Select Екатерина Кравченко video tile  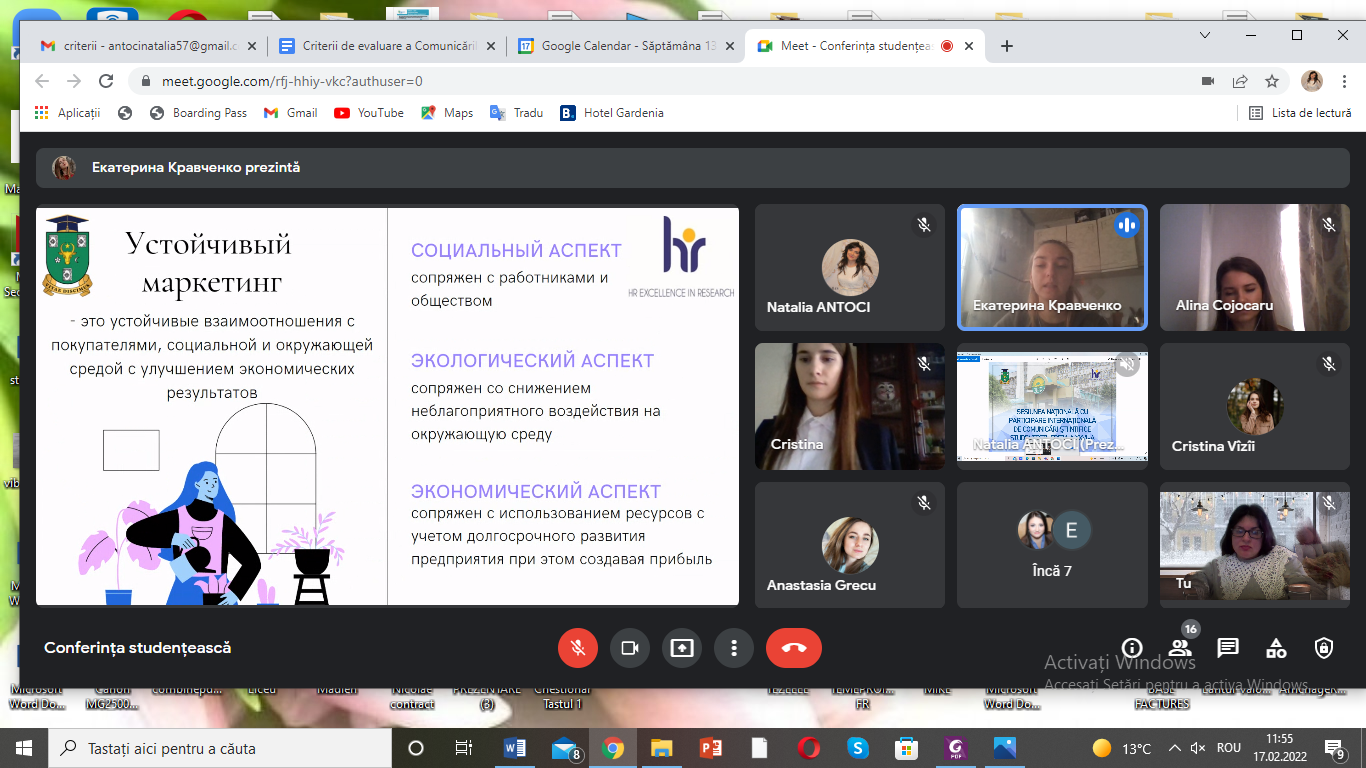1052,267
